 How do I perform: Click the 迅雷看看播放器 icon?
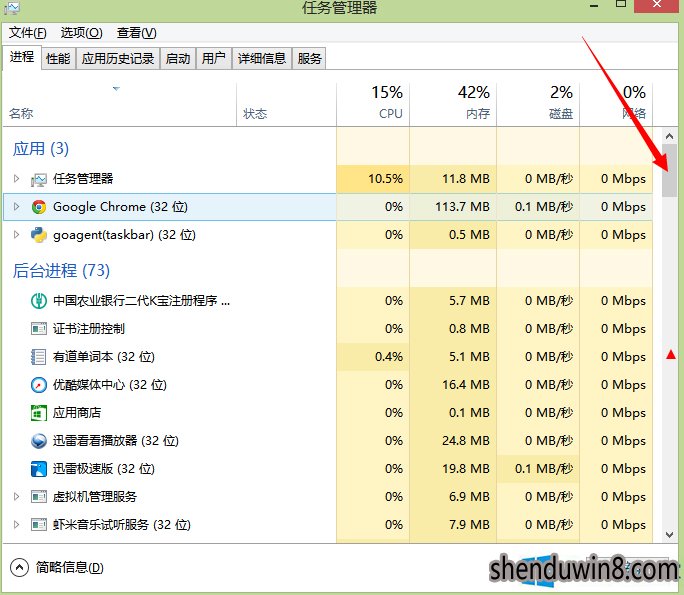click(x=39, y=441)
